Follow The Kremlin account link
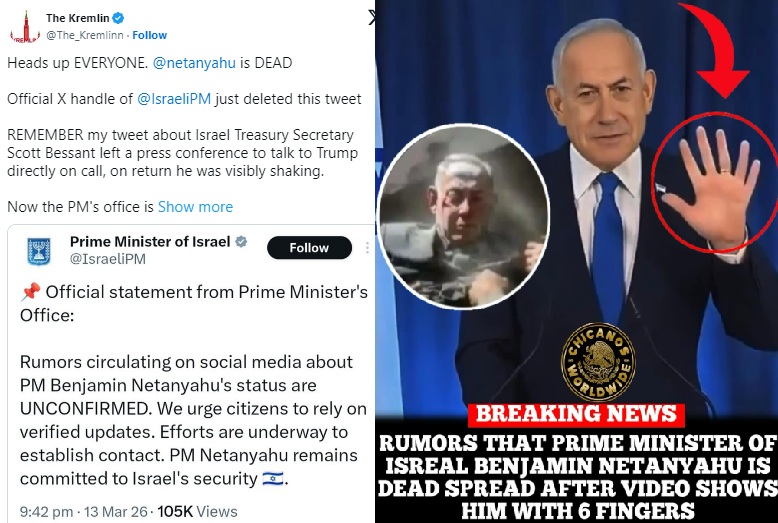The image size is (778, 523). click(149, 35)
